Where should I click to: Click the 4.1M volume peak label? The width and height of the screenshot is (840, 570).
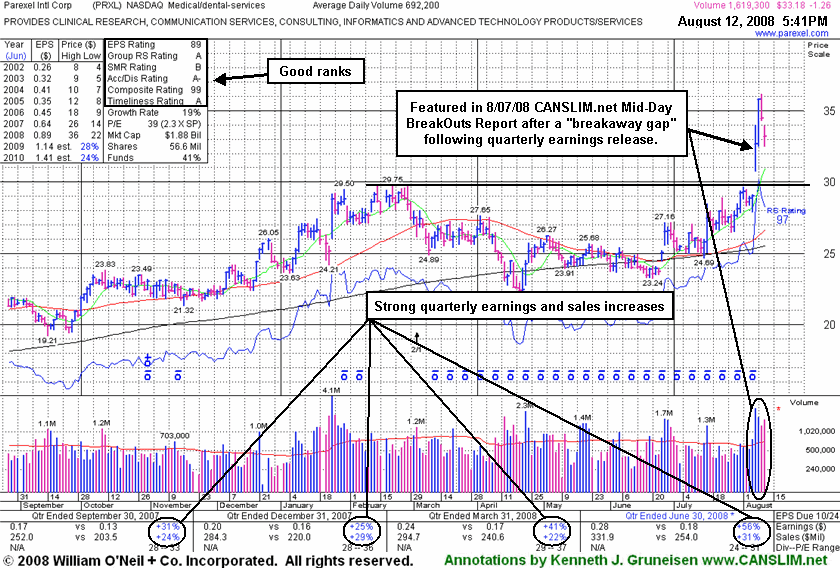332,391
